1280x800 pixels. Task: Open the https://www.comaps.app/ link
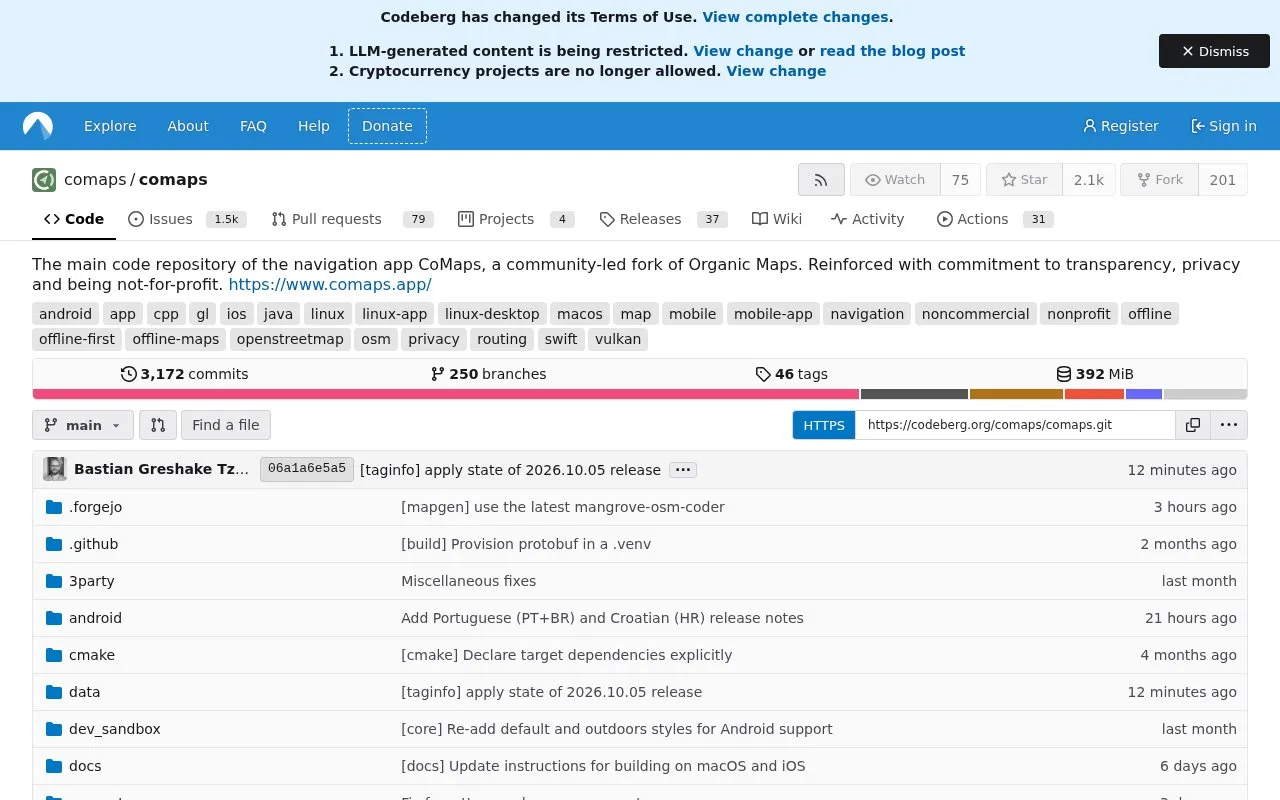[330, 284]
